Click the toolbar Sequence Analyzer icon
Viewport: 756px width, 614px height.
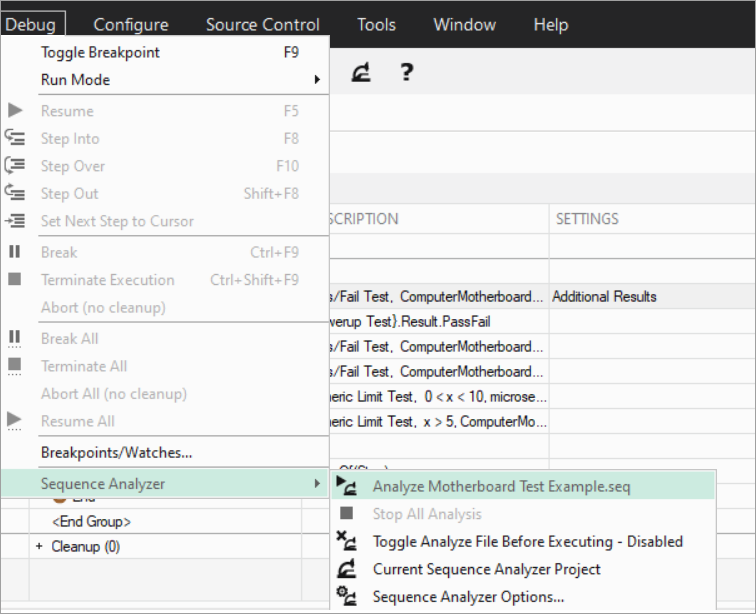click(361, 72)
